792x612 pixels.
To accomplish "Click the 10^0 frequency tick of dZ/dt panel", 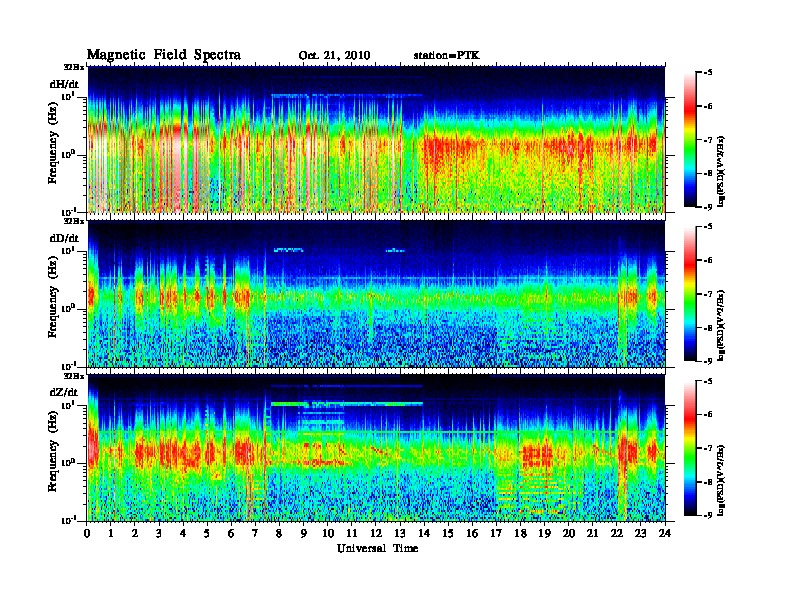I will [x=70, y=462].
